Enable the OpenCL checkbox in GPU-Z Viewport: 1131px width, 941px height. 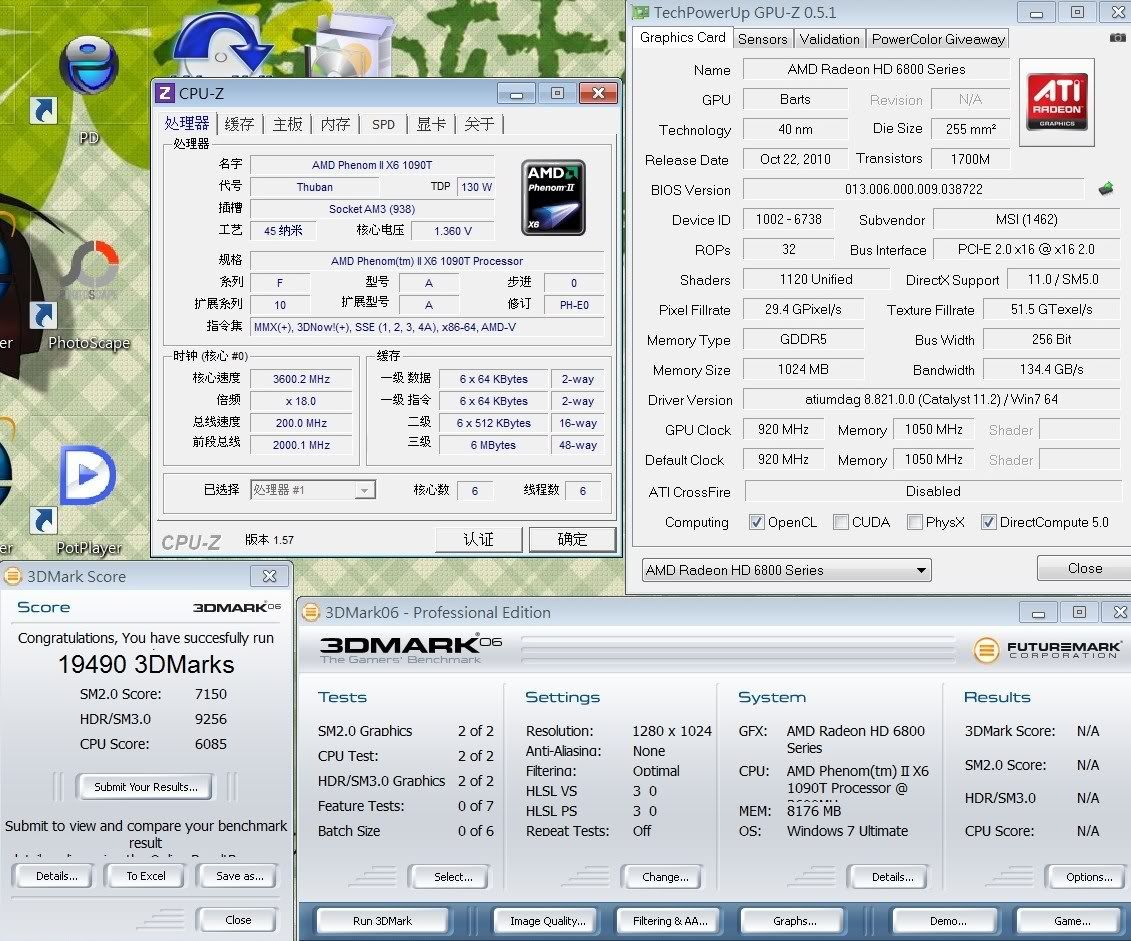[757, 522]
